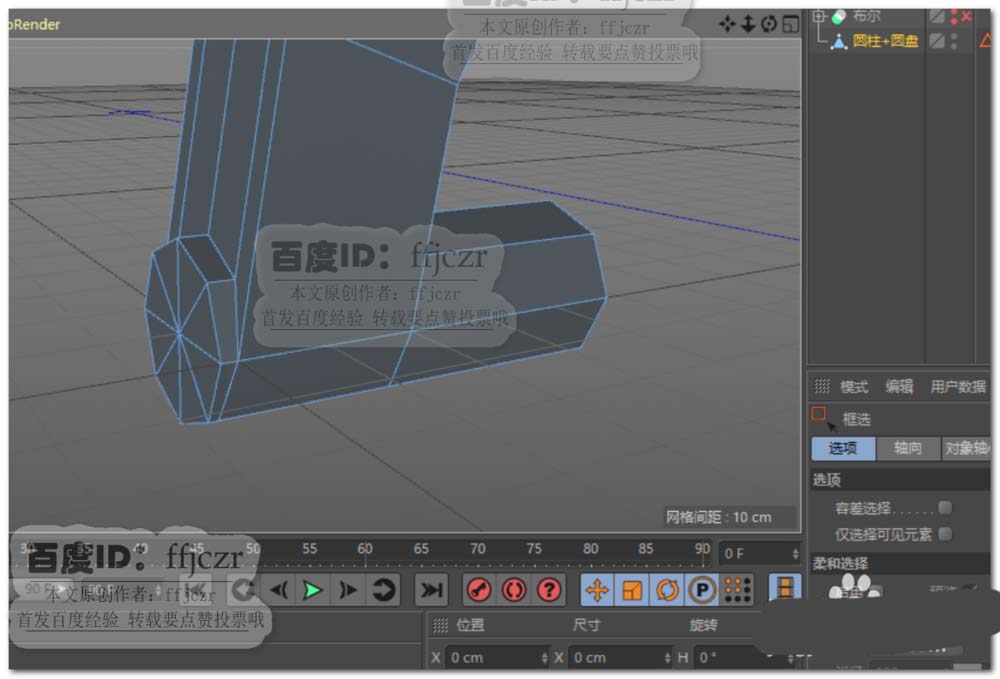Switch to the 轴向 tab

click(x=907, y=449)
